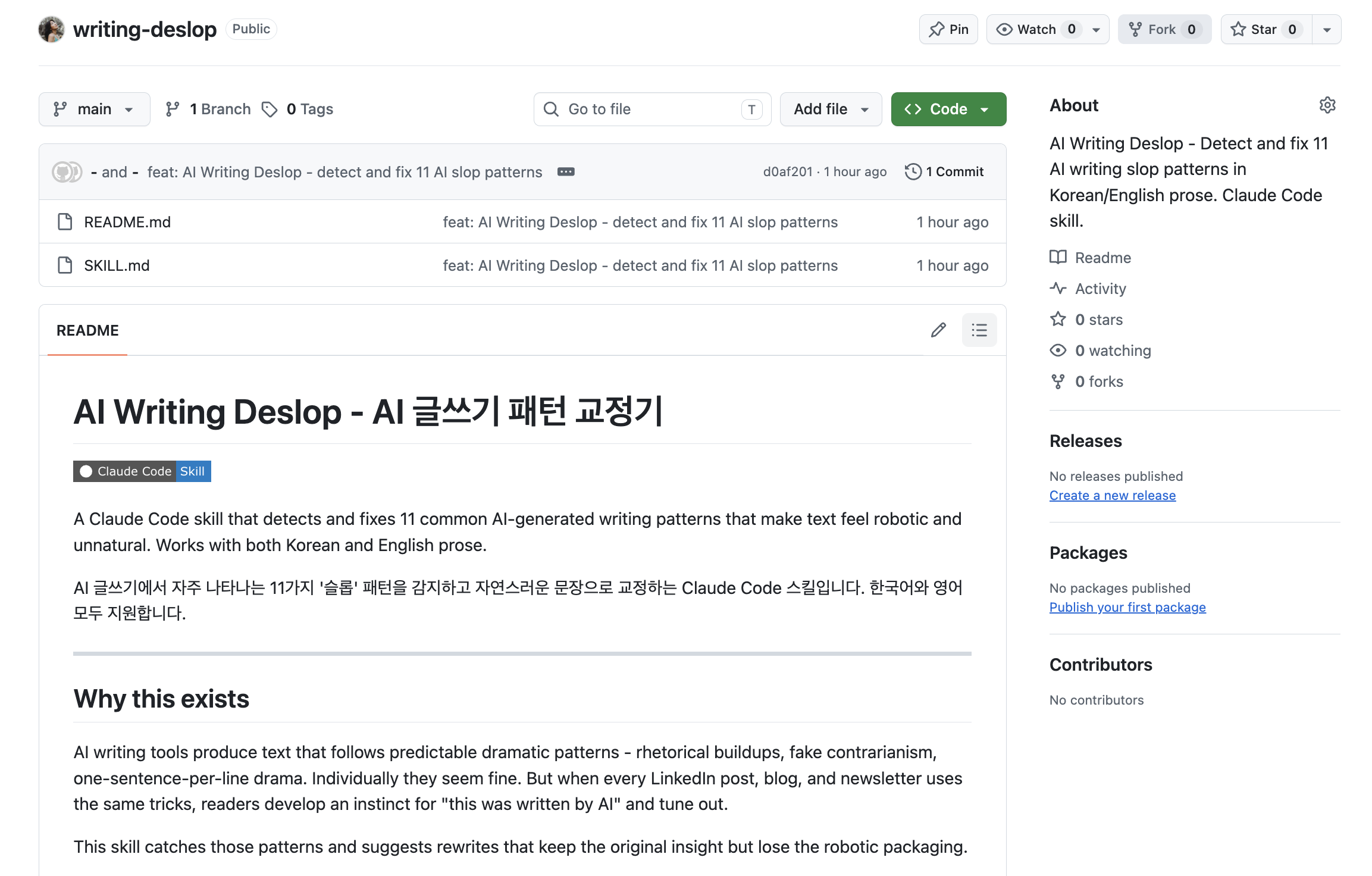The height and width of the screenshot is (876, 1372).
Task: Focus the Go to file search field
Action: click(x=652, y=109)
